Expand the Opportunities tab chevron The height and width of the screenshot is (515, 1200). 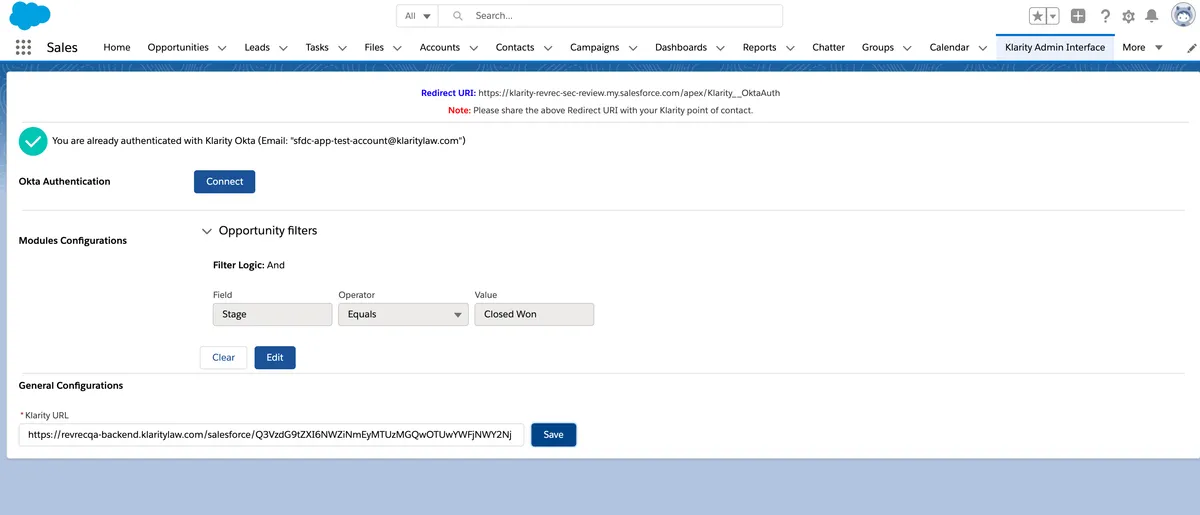click(222, 47)
